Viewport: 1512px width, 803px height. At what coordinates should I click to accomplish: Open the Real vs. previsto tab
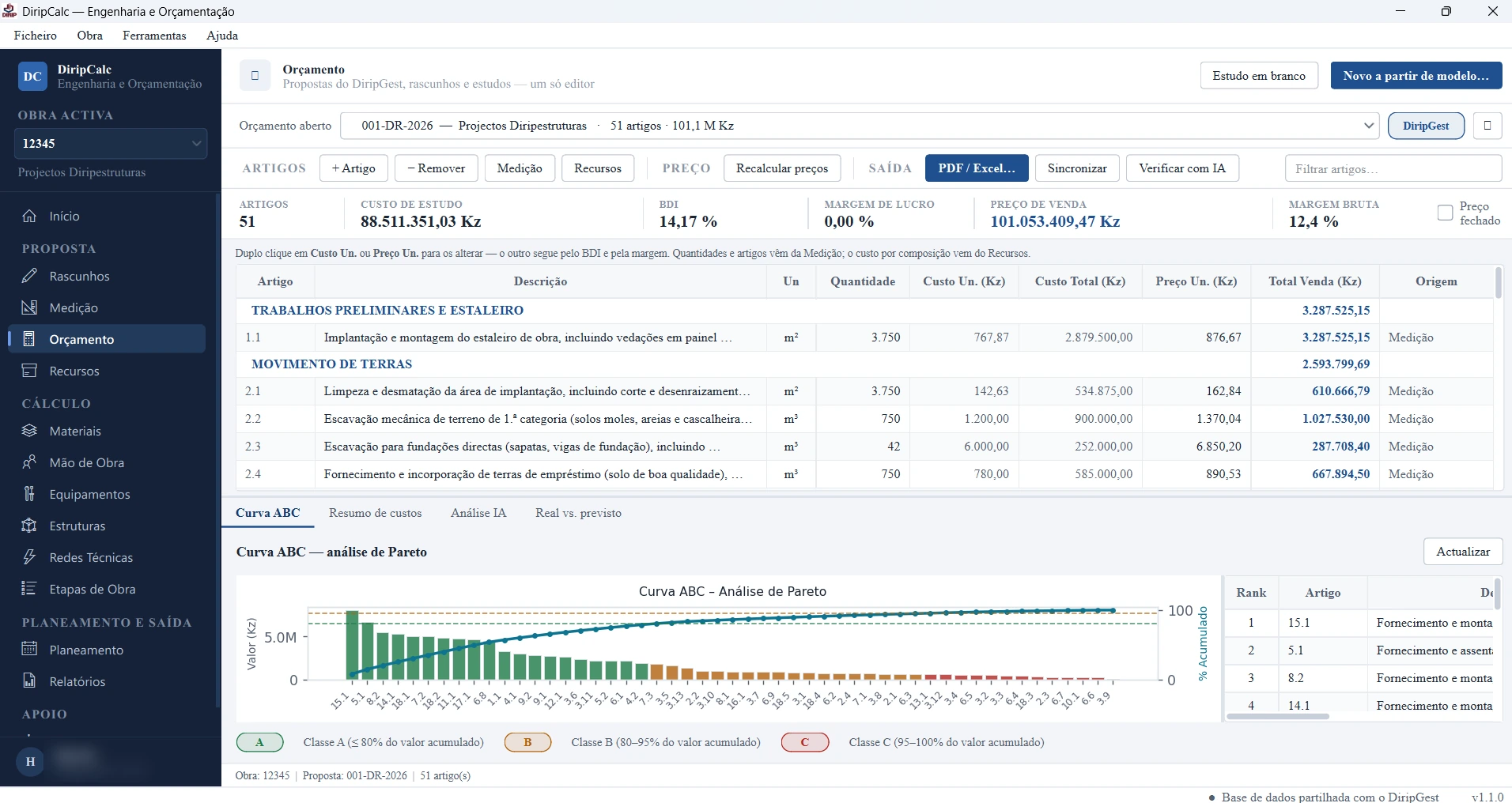578,513
